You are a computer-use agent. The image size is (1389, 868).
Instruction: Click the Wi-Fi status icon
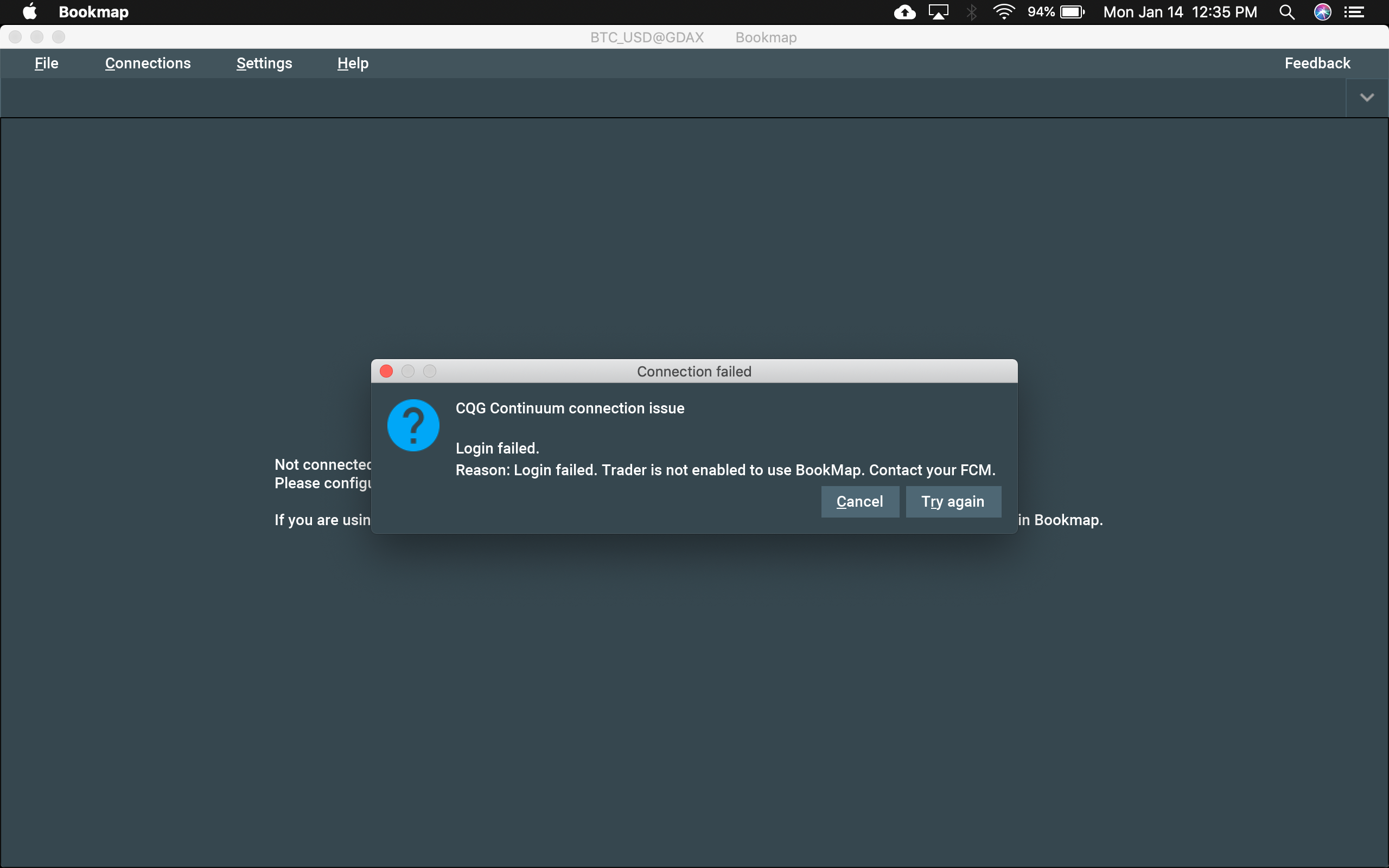pos(1004,12)
